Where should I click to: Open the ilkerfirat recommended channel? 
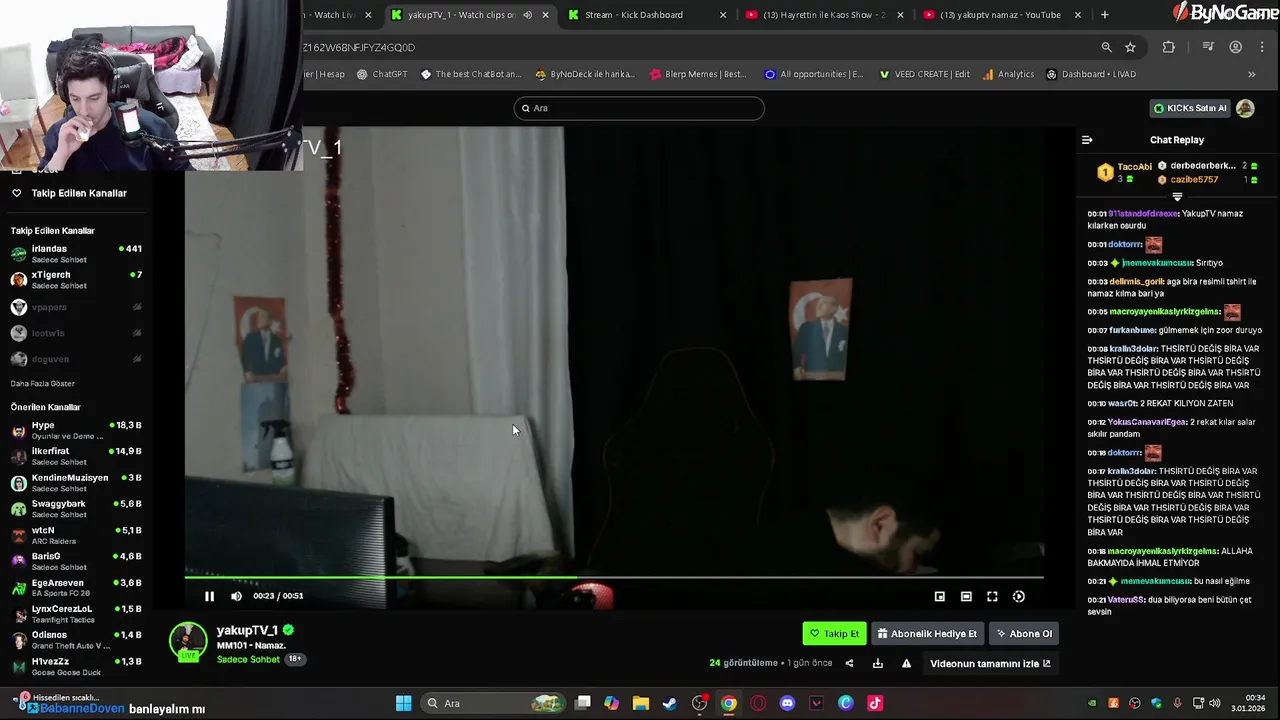tap(78, 456)
